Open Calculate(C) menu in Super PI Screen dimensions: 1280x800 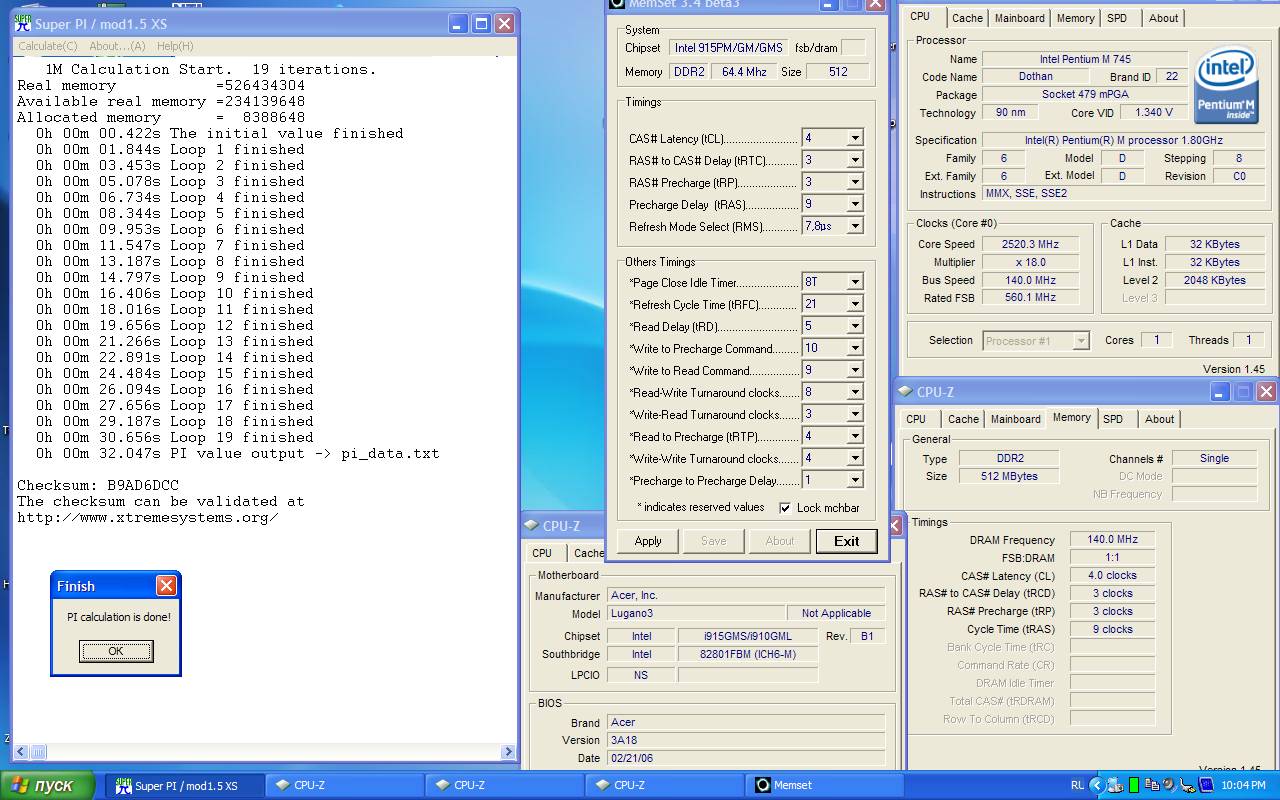[x=47, y=46]
